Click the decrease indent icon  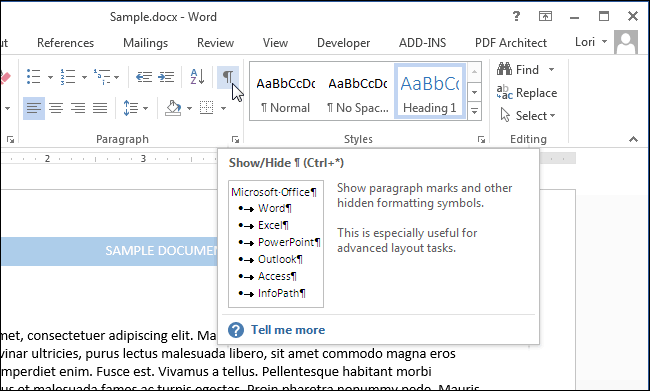pyautogui.click(x=144, y=77)
